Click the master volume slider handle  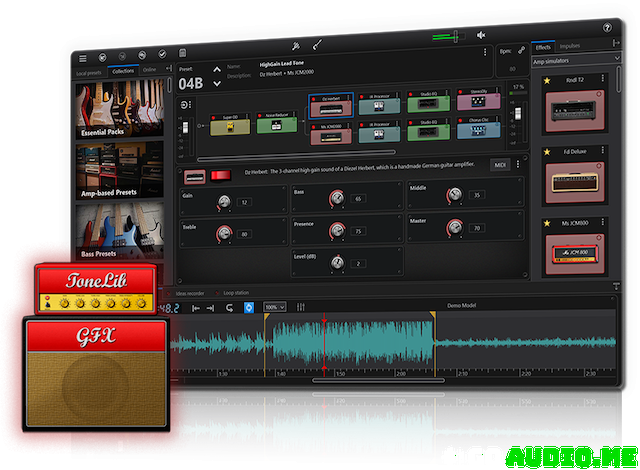pos(456,36)
